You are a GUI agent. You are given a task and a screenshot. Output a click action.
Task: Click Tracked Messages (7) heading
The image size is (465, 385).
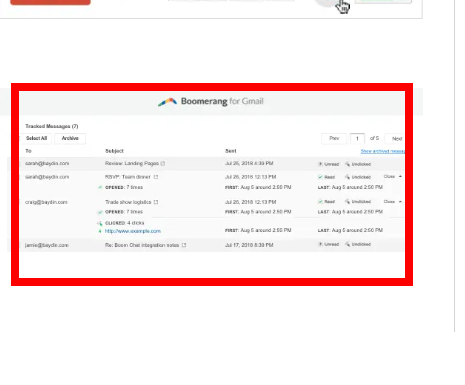pyautogui.click(x=52, y=126)
